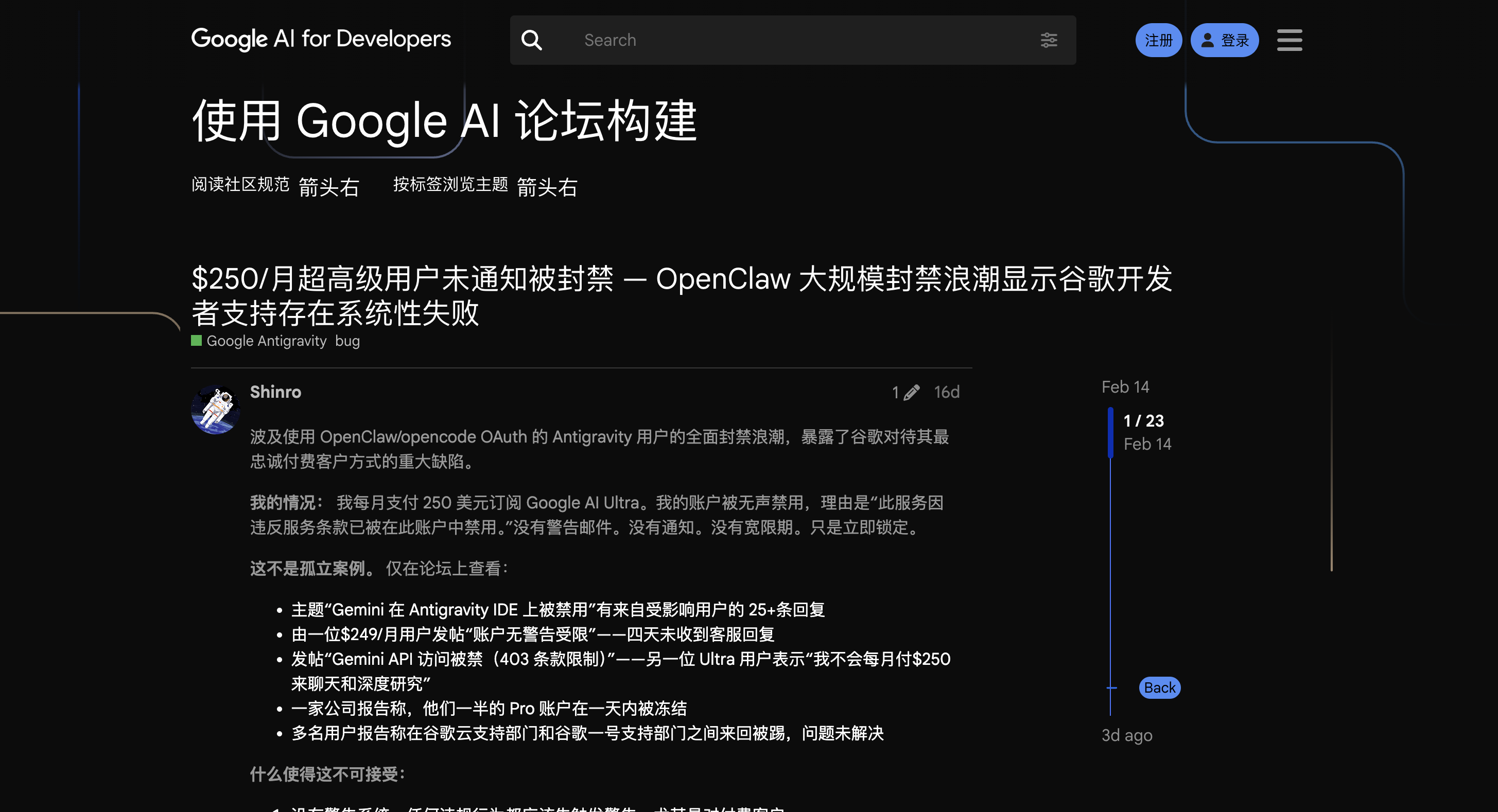Image resolution: width=1498 pixels, height=812 pixels.
Task: Jump to 3d ago latest post
Action: point(1126,735)
